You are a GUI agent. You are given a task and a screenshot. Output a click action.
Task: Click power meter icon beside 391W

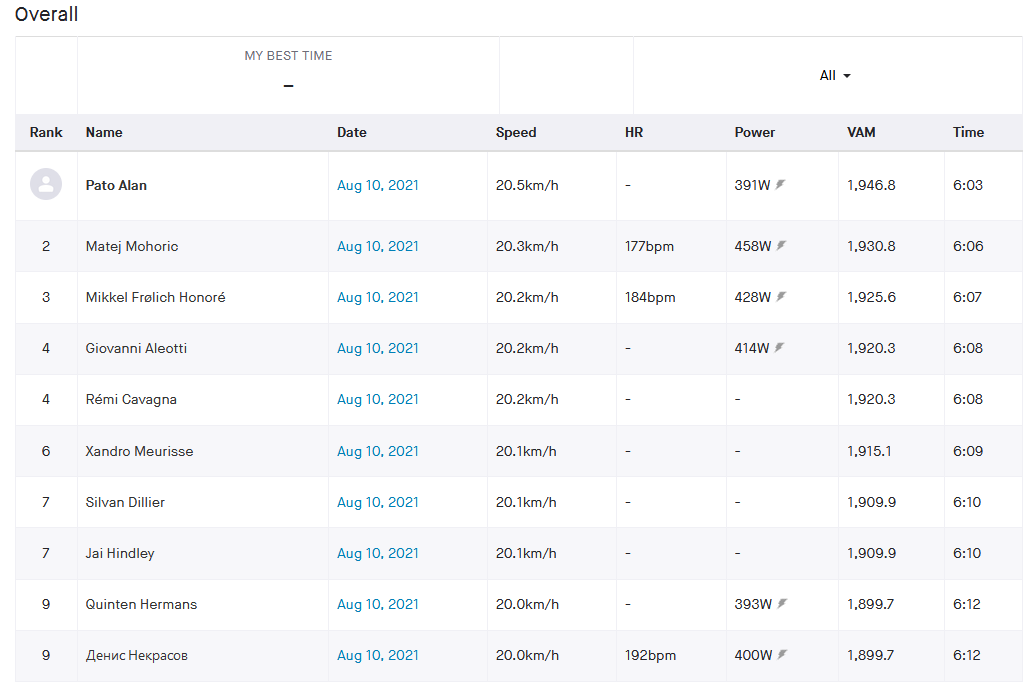coord(780,185)
